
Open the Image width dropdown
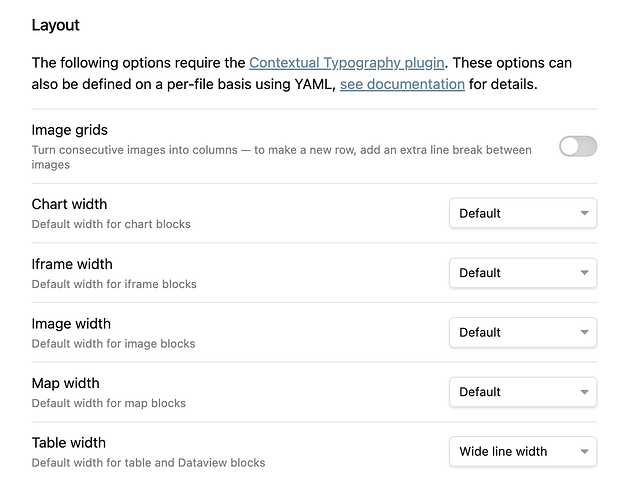(x=522, y=332)
